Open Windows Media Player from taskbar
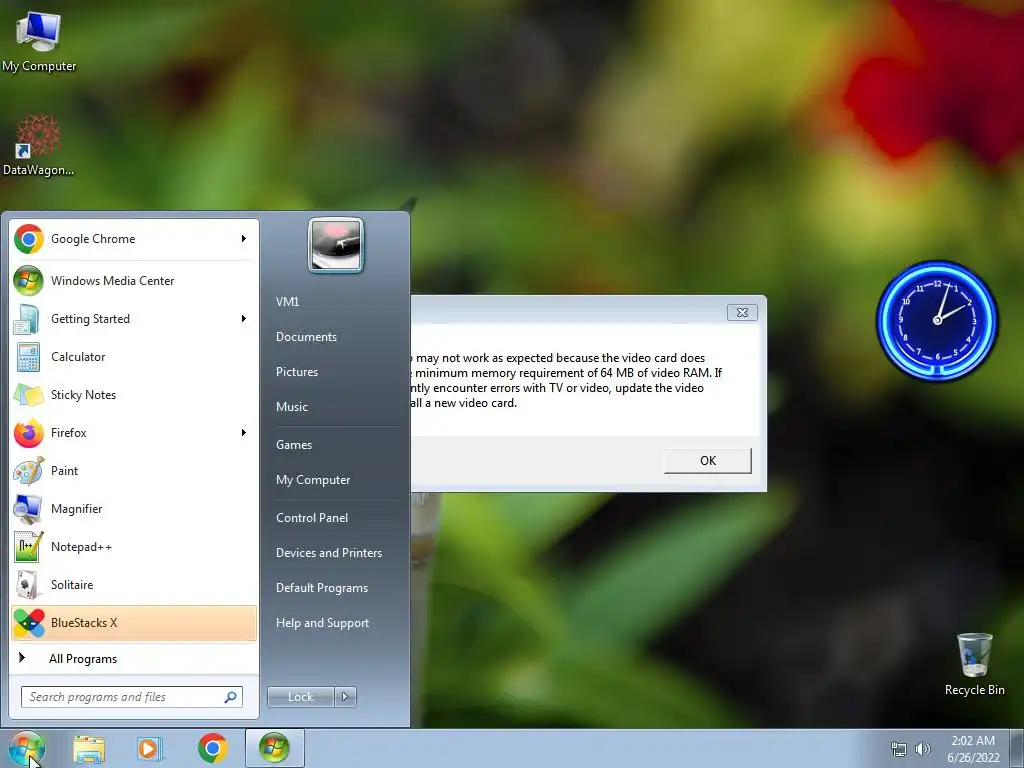This screenshot has width=1024, height=768. [x=150, y=749]
